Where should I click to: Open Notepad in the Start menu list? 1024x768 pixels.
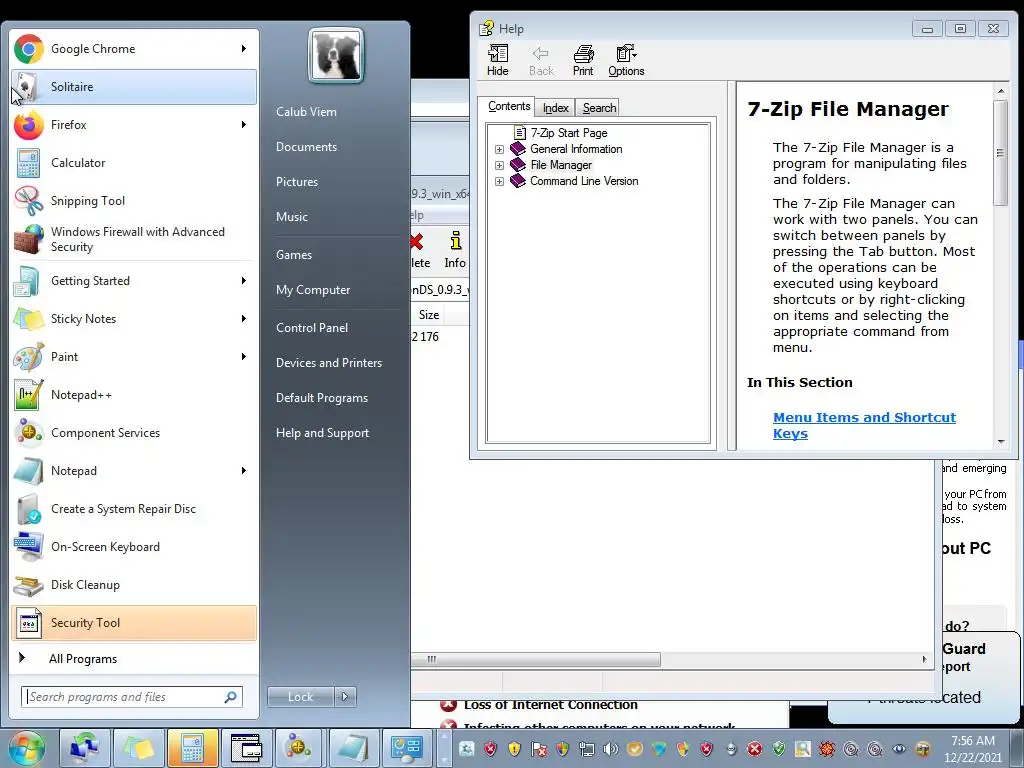tap(134, 470)
